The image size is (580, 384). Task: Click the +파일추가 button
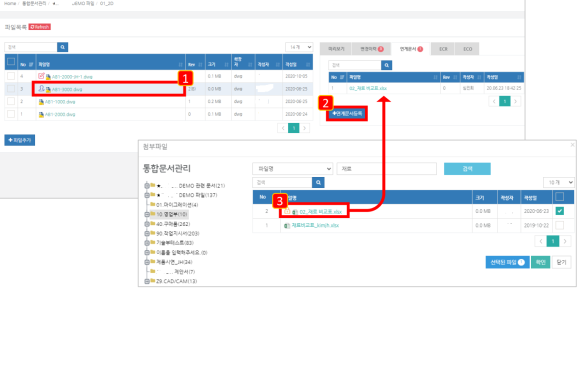pos(20,140)
